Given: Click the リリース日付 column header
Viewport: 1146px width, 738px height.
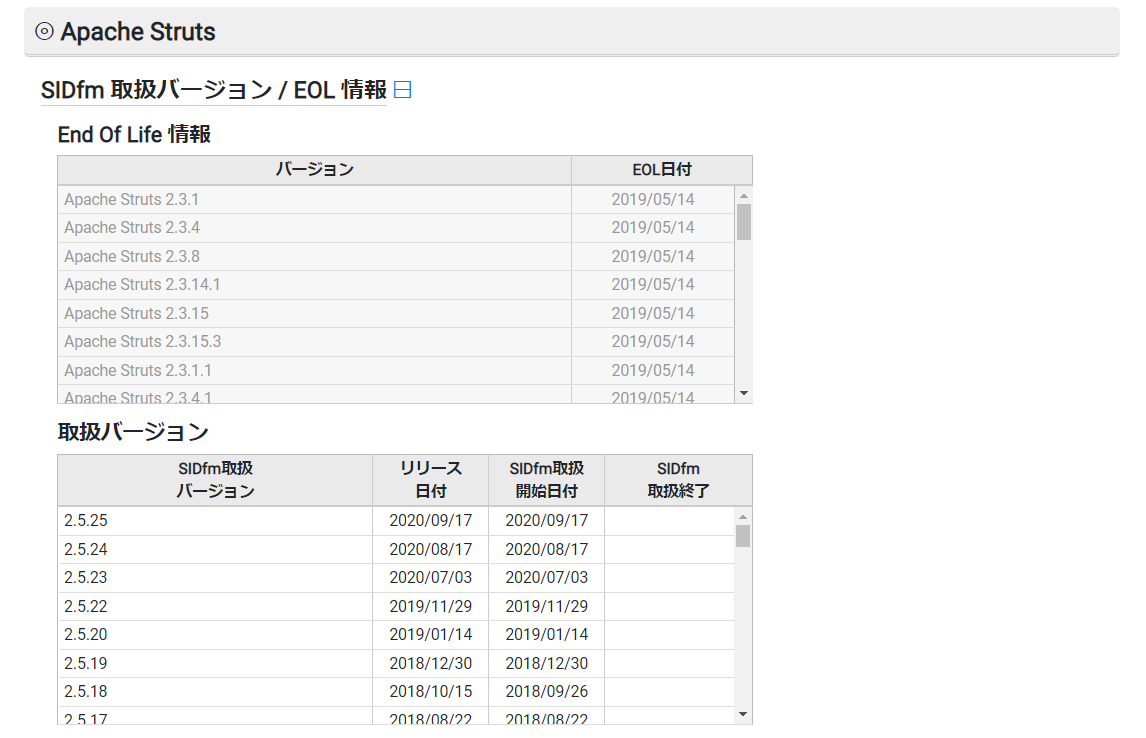Looking at the screenshot, I should point(430,480).
